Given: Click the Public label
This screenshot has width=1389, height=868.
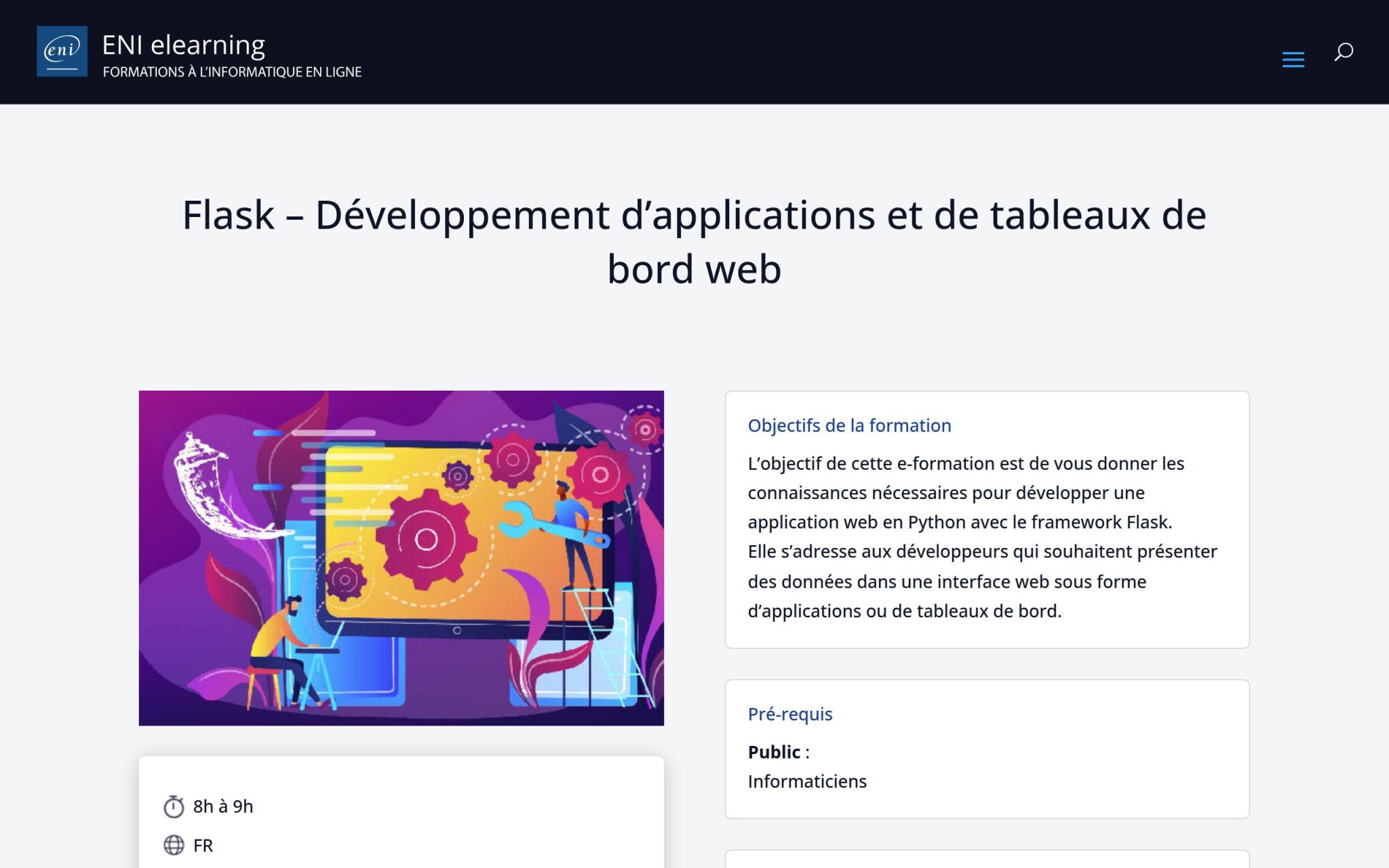Looking at the screenshot, I should pos(774,752).
